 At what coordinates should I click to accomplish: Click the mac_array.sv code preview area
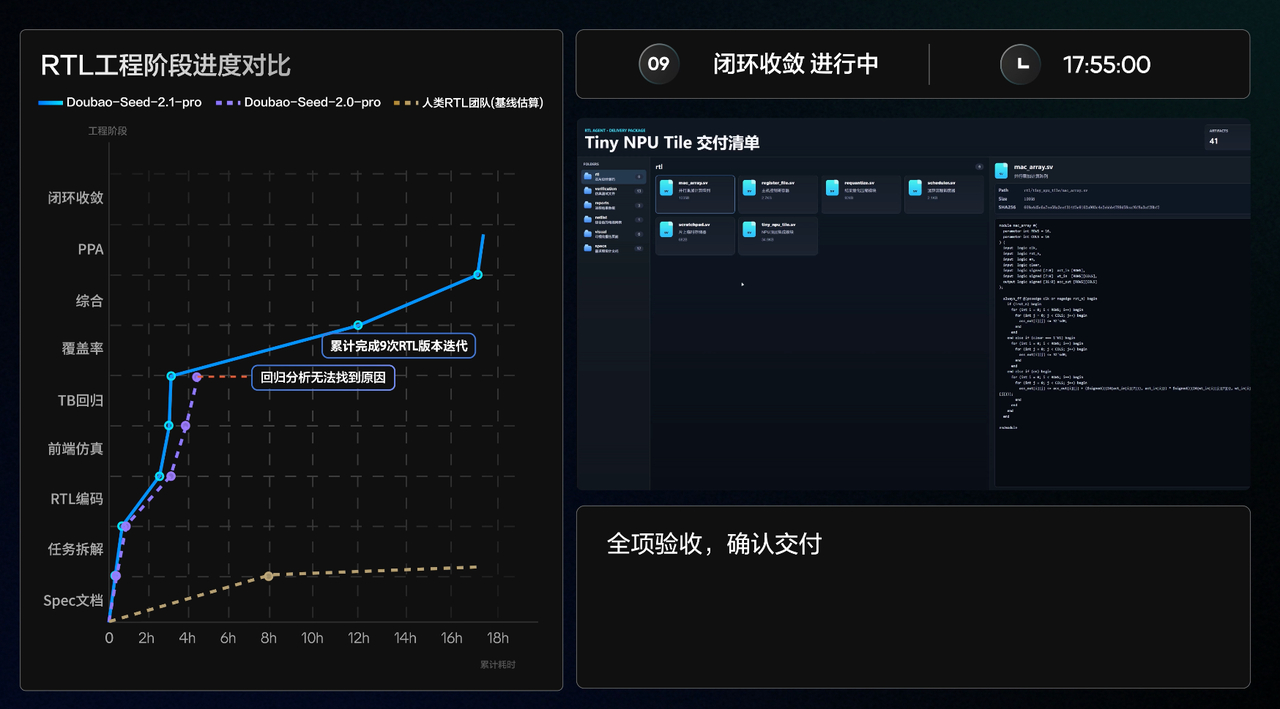(1122, 353)
